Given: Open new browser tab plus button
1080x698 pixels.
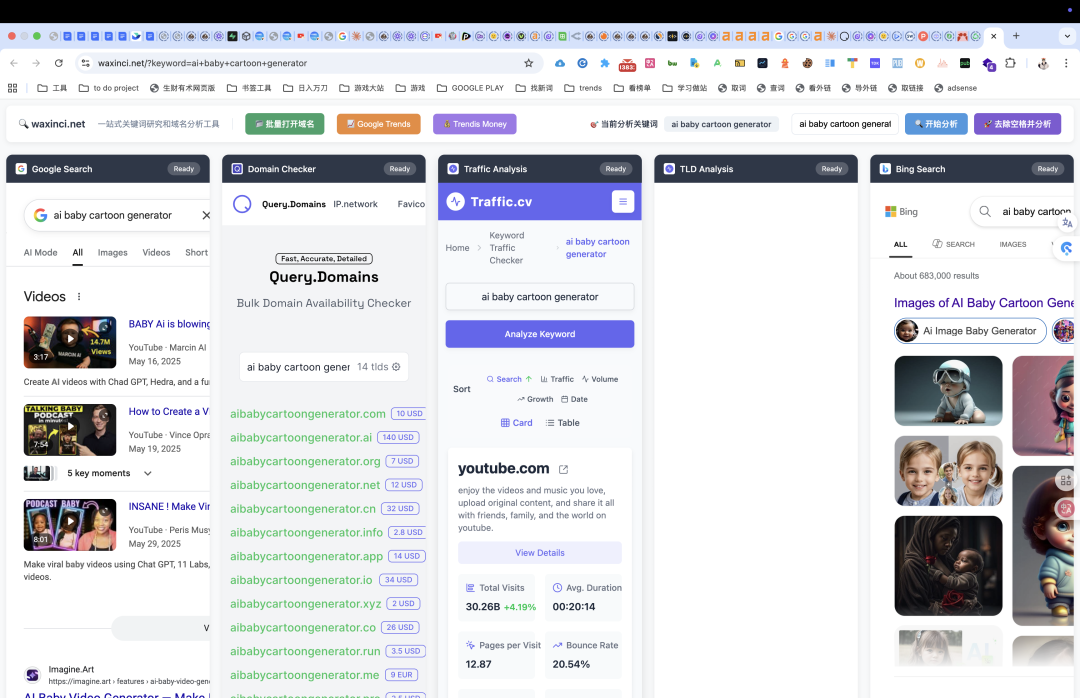Looking at the screenshot, I should (x=1016, y=36).
